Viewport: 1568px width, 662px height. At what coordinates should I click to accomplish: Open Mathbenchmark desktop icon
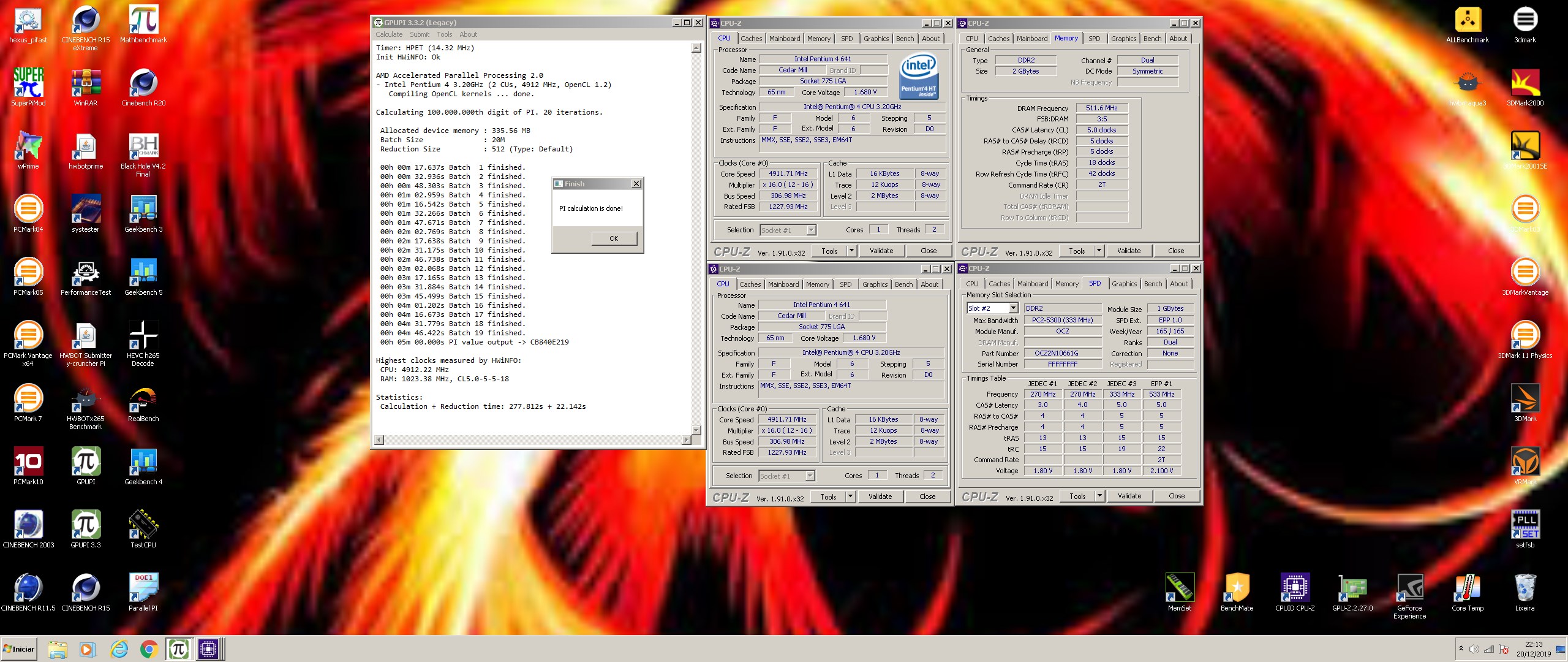coord(143,25)
